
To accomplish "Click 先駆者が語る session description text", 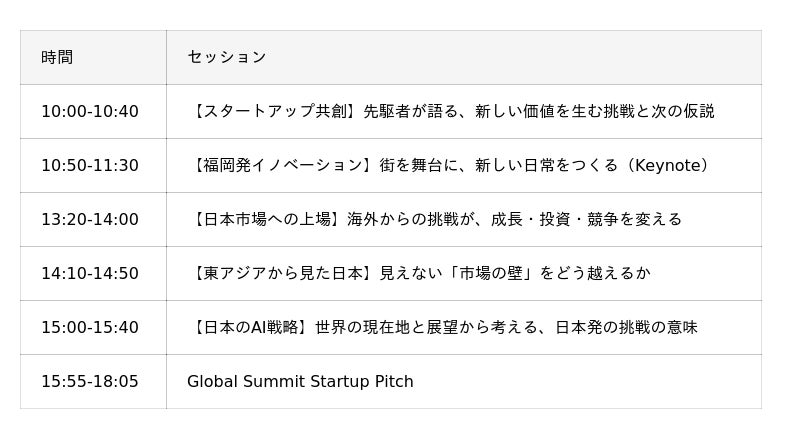I will click(411, 111).
